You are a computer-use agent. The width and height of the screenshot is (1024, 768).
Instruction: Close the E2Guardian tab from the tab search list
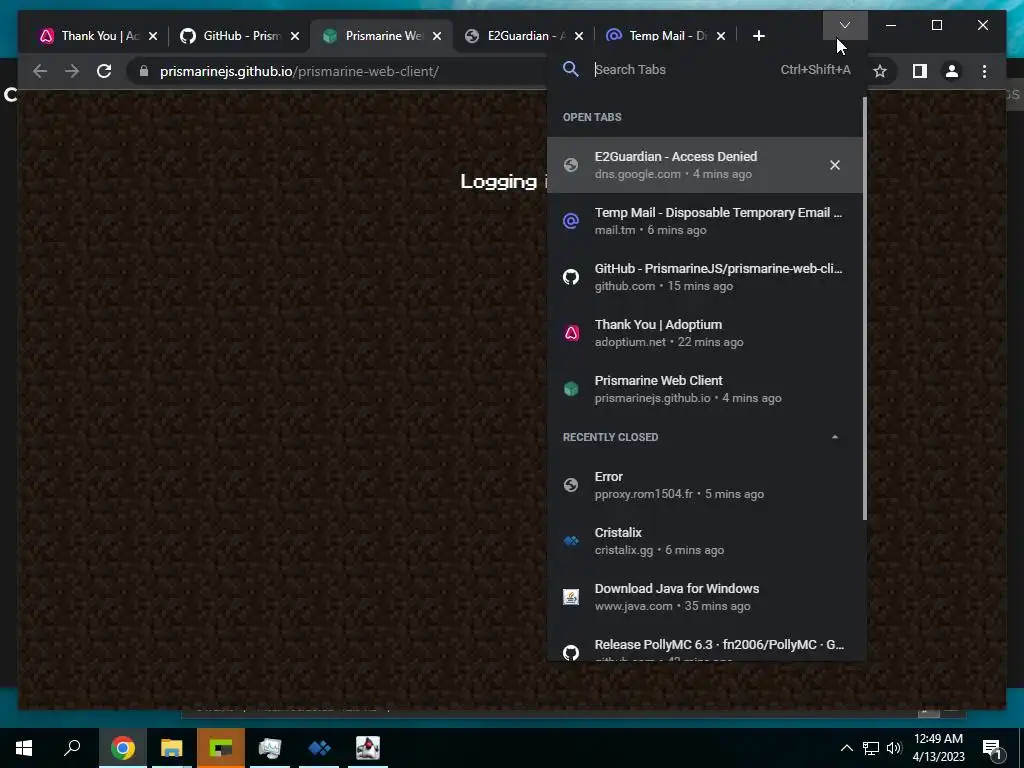pos(835,165)
